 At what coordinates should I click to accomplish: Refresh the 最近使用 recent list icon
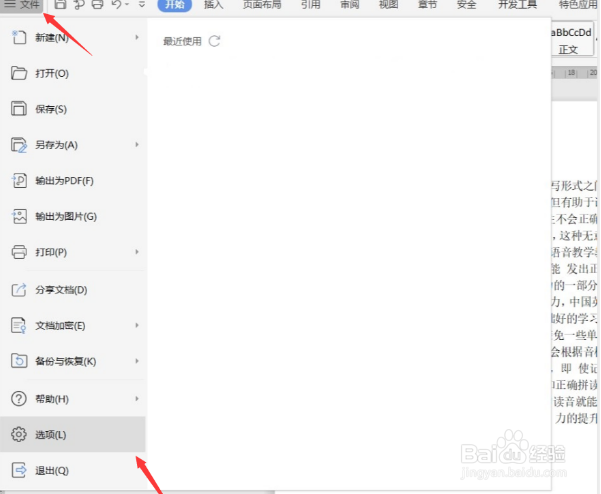click(215, 41)
